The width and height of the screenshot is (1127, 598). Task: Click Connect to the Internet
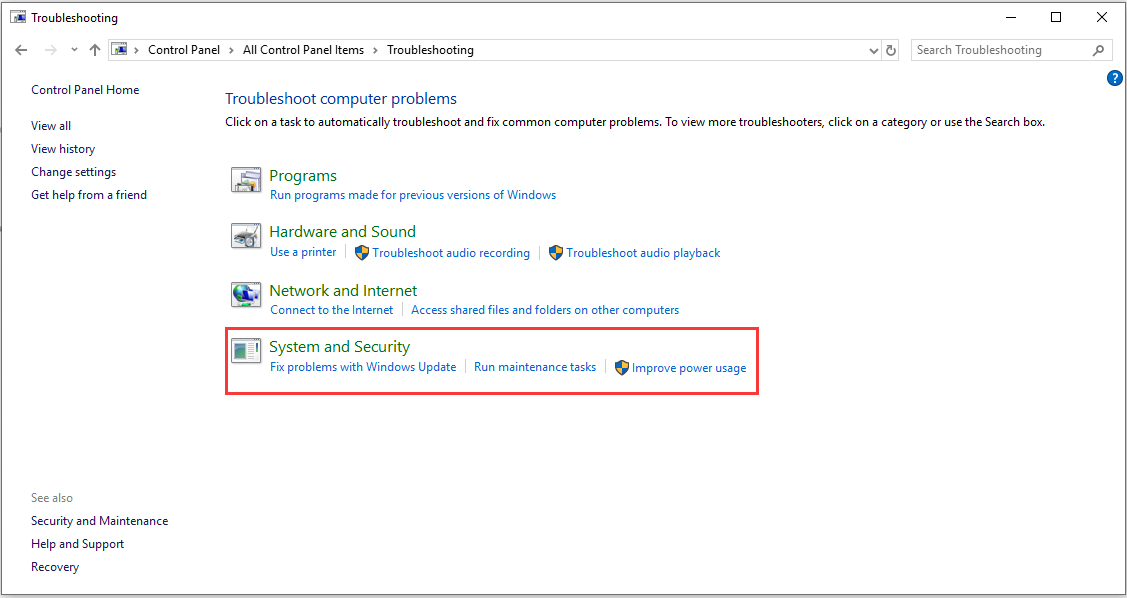(332, 310)
